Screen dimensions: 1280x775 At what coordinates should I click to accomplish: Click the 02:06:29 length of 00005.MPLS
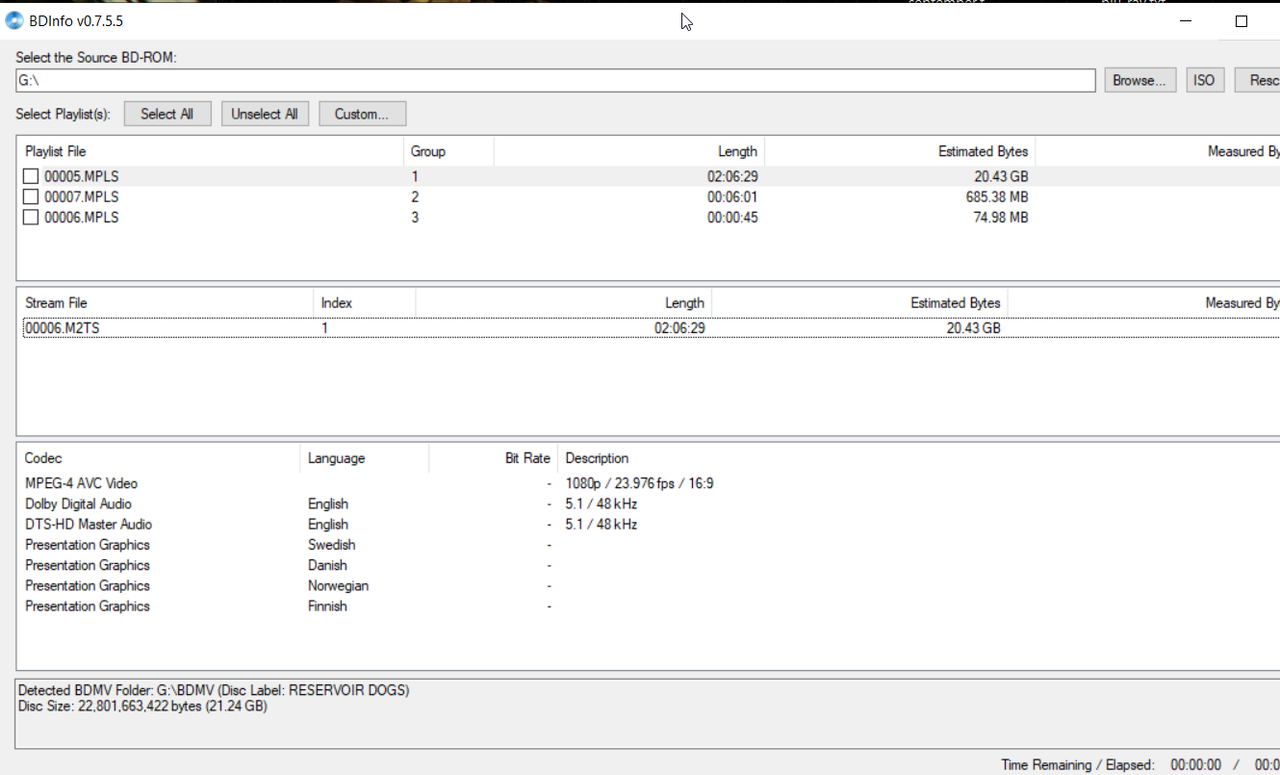732,177
